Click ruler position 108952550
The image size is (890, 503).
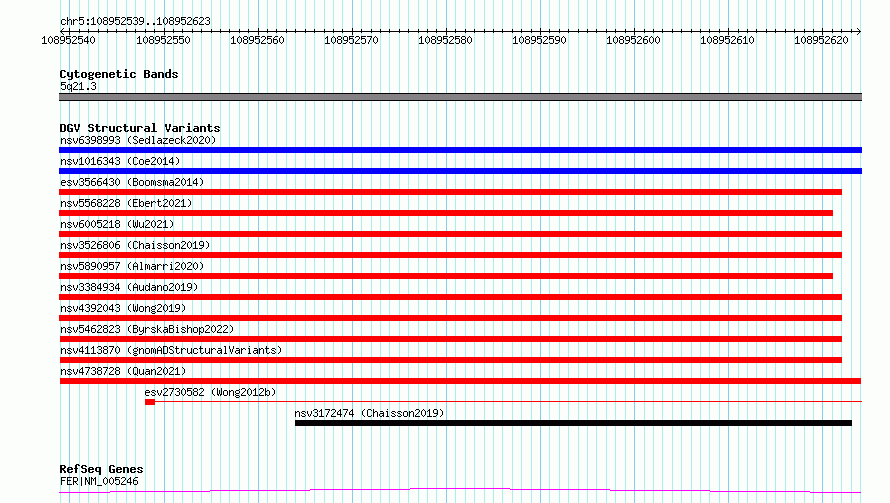(163, 40)
